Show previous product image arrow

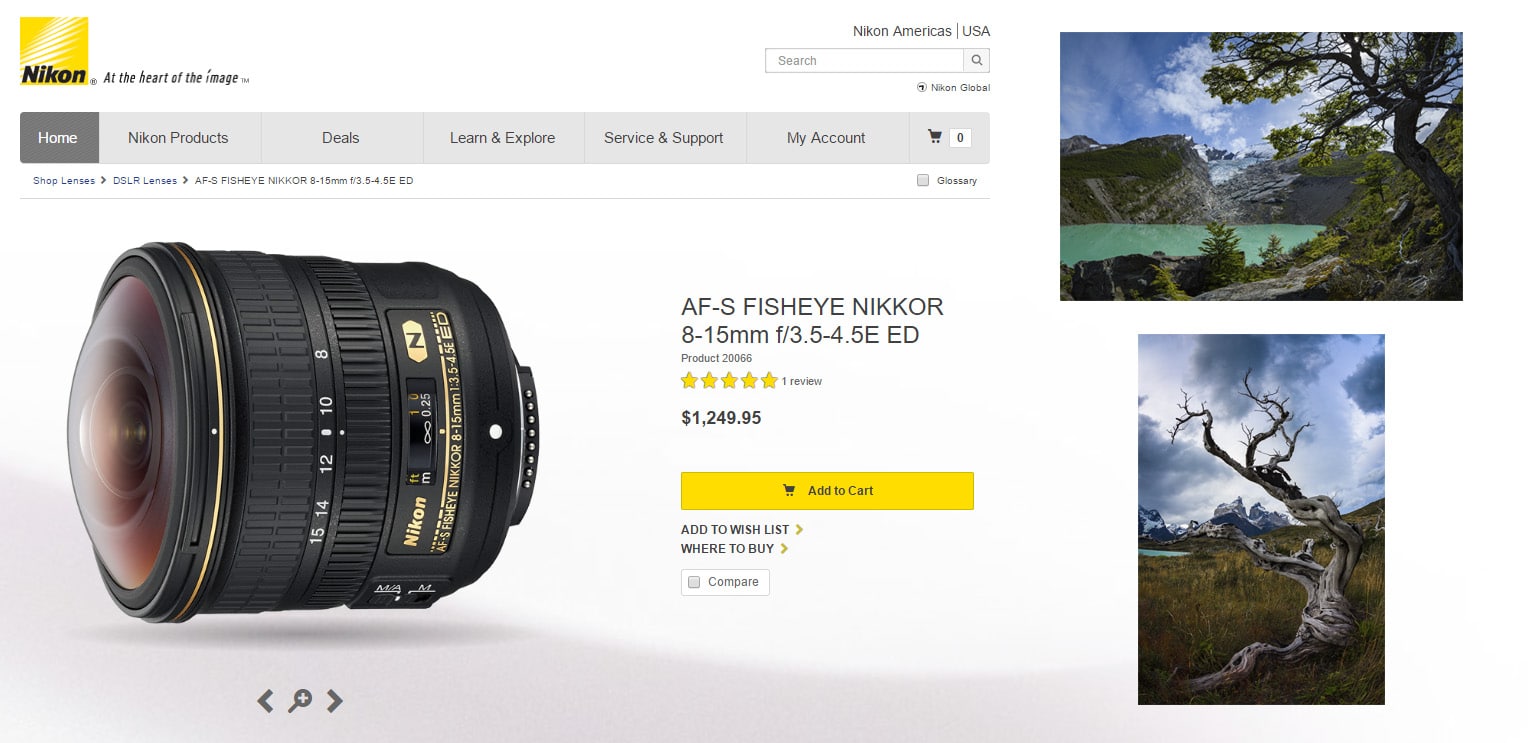click(265, 701)
